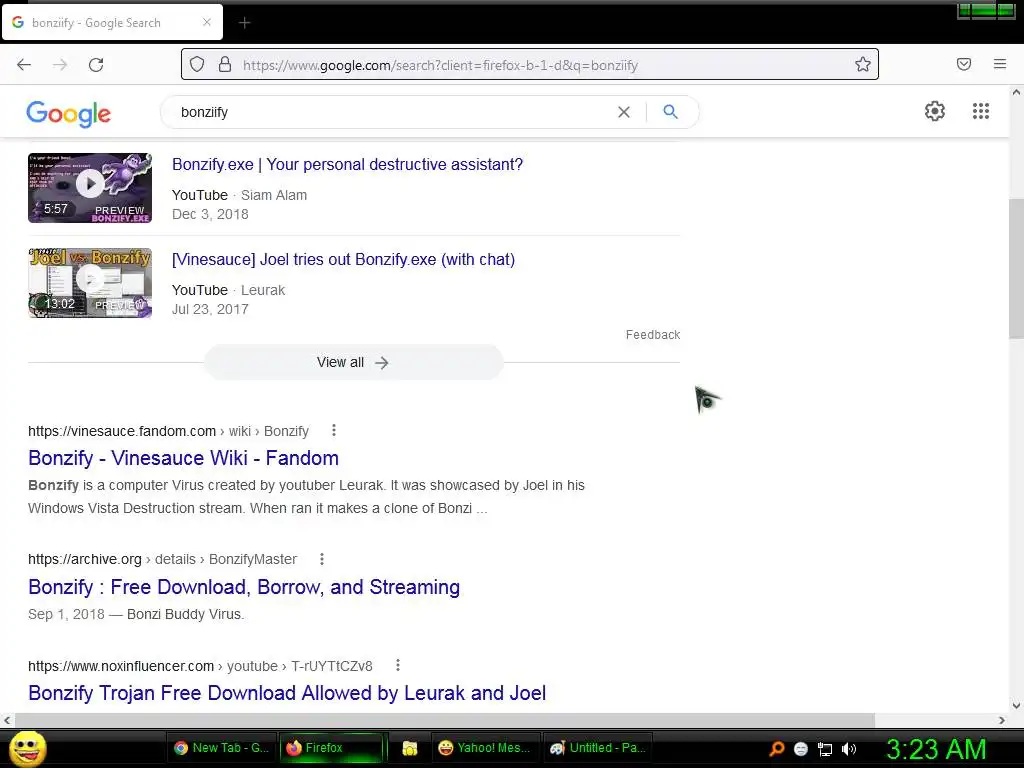Screen dimensions: 1024x768
Task: Open the Google apps grid
Action: tap(980, 111)
